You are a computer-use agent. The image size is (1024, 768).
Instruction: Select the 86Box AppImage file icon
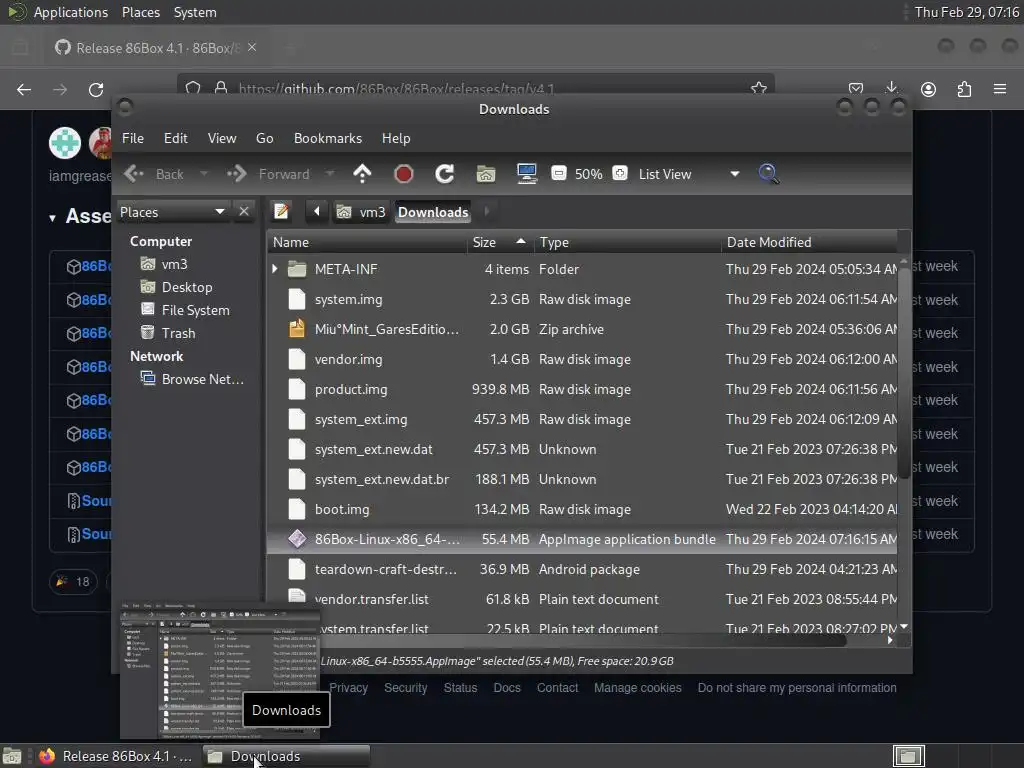[x=297, y=539]
